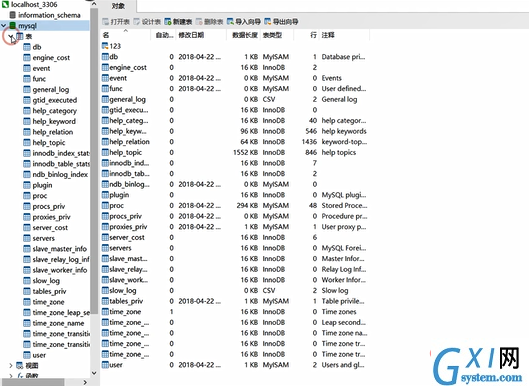Click the 'General log' comment cell
Screen dimensions: 529x386
click(x=339, y=99)
